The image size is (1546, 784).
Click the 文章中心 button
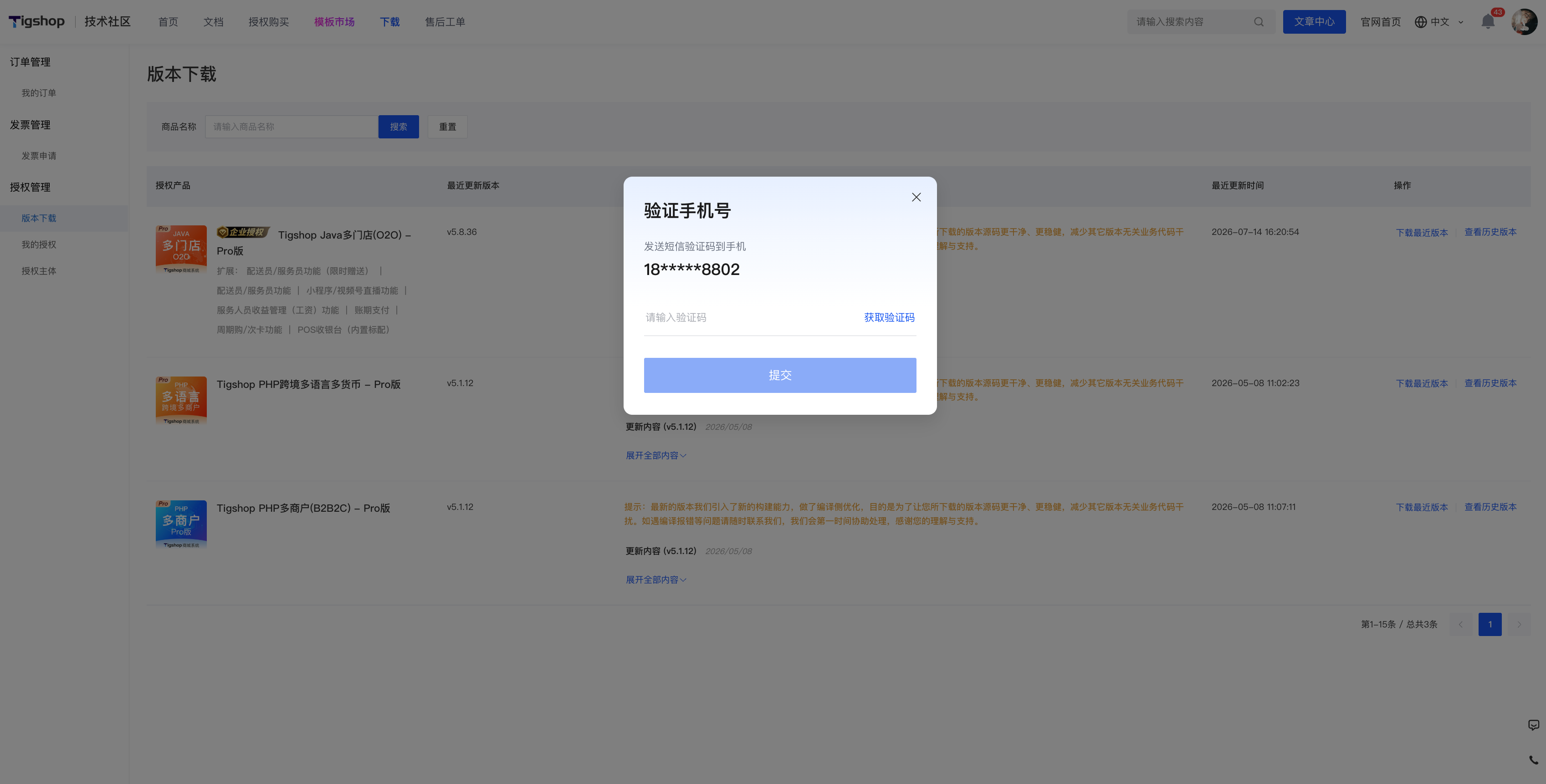click(1314, 21)
